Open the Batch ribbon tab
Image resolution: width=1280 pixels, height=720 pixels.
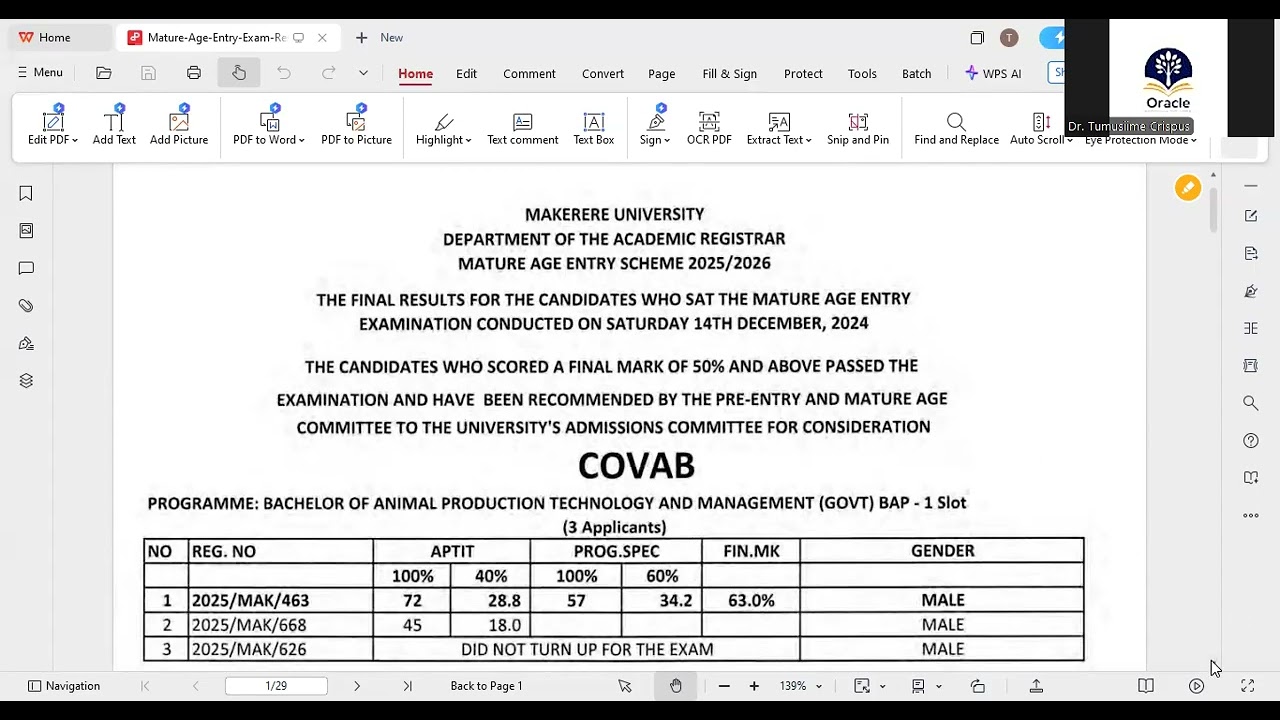coord(917,74)
